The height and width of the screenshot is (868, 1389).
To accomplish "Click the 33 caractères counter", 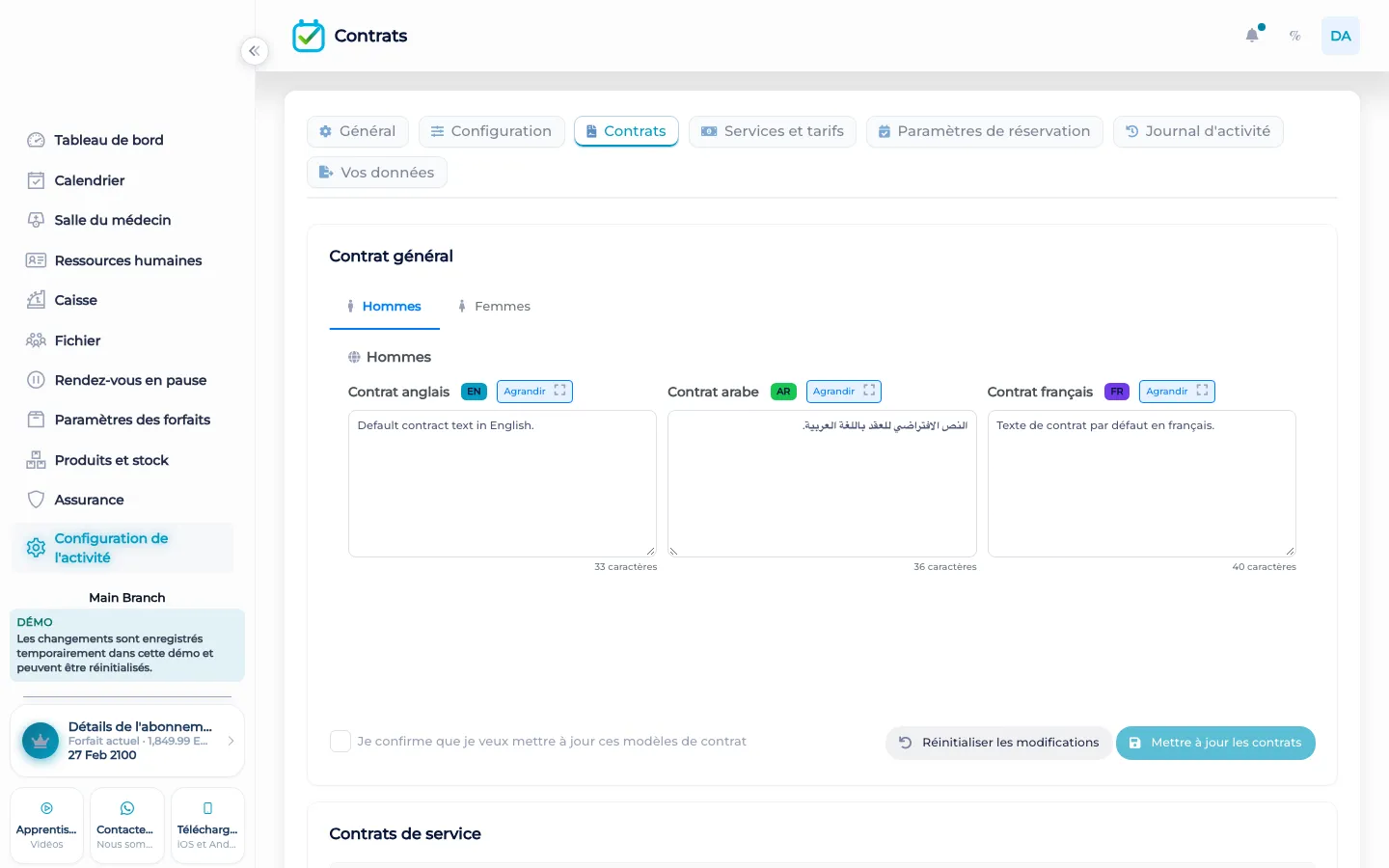I will (625, 567).
